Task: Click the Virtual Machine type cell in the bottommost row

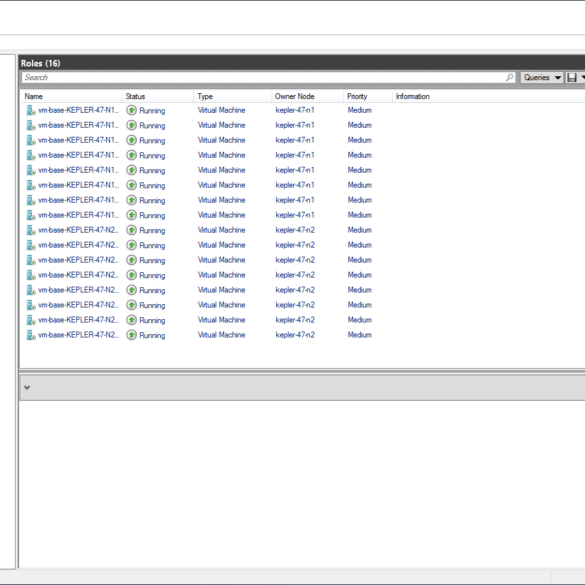Action: (221, 335)
